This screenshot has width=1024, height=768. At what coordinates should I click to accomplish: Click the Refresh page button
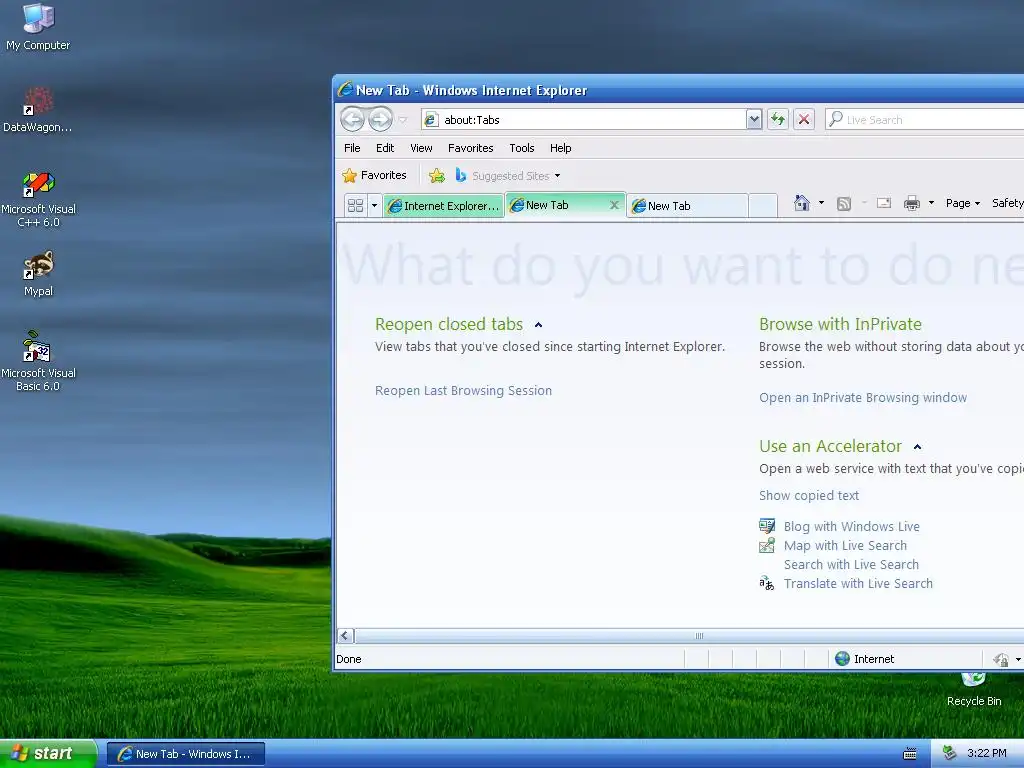(777, 120)
